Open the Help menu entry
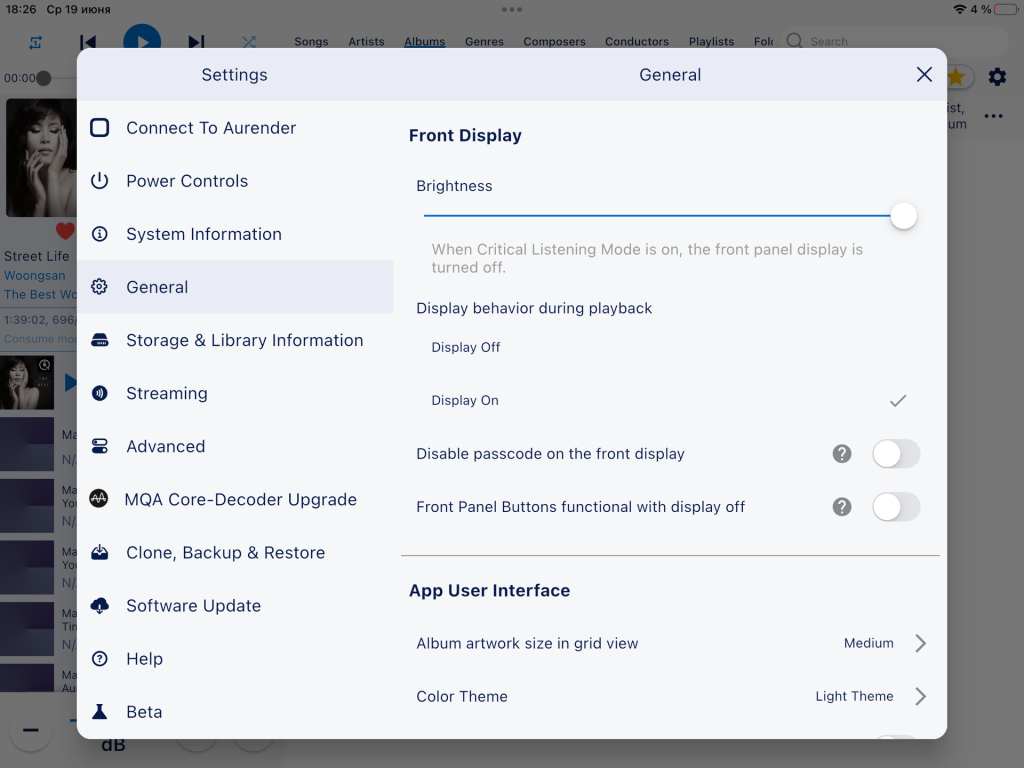Screen dimensions: 1024x768 (x=235, y=658)
